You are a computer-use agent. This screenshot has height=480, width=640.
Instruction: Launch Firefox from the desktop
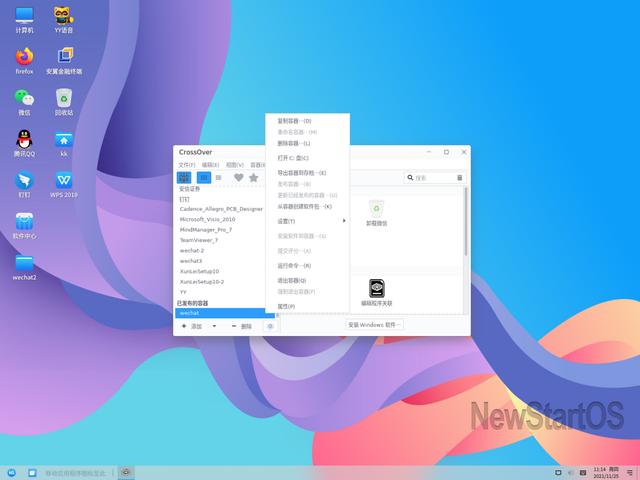24,61
